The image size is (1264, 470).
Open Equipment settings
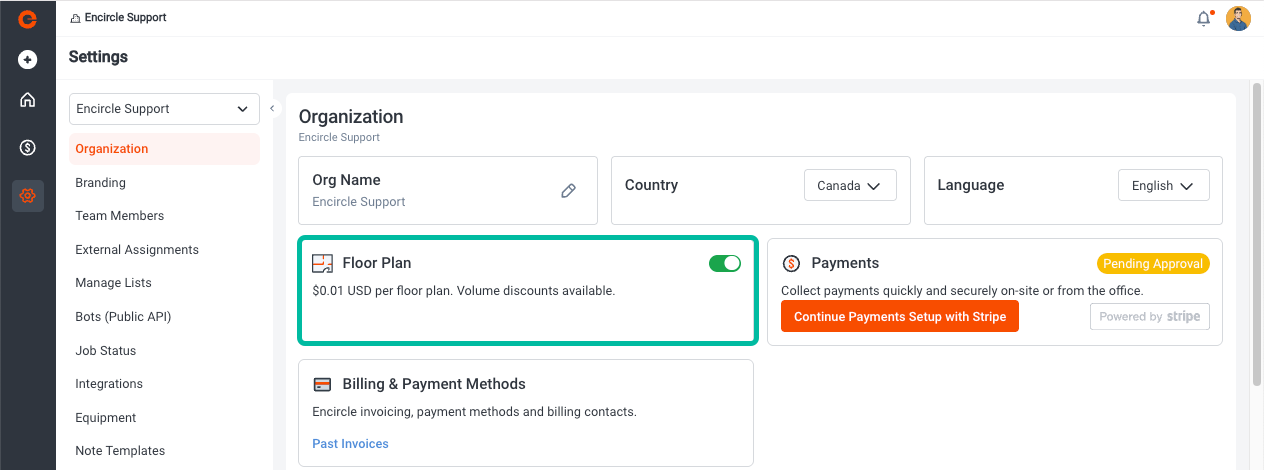pyautogui.click(x=105, y=418)
